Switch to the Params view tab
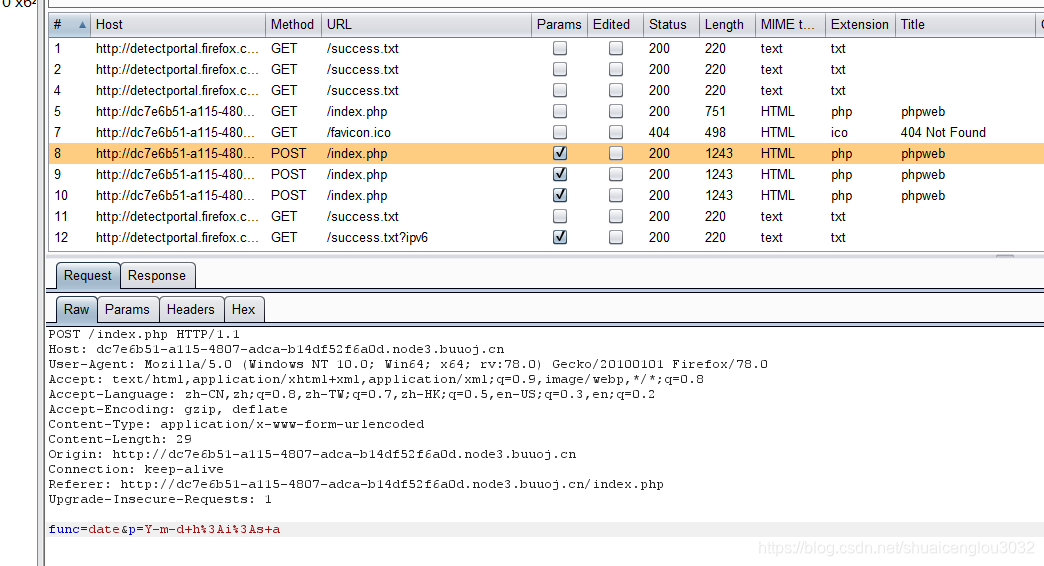 coord(127,310)
